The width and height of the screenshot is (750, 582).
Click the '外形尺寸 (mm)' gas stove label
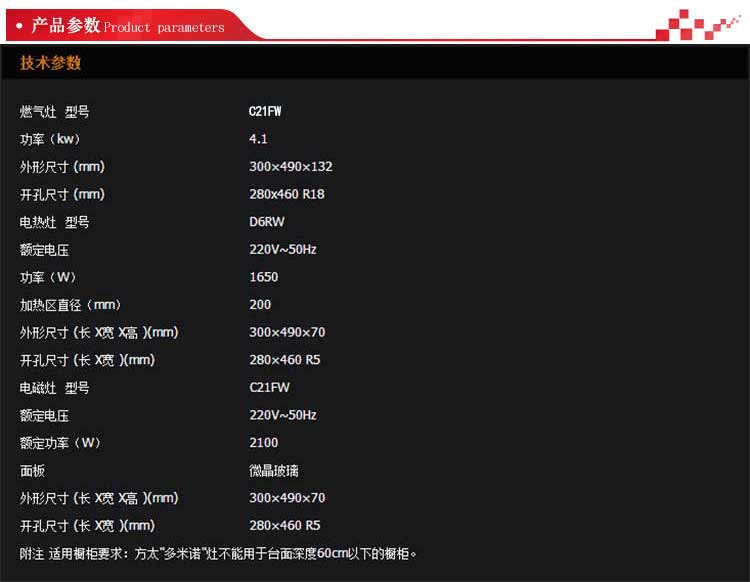tap(62, 167)
